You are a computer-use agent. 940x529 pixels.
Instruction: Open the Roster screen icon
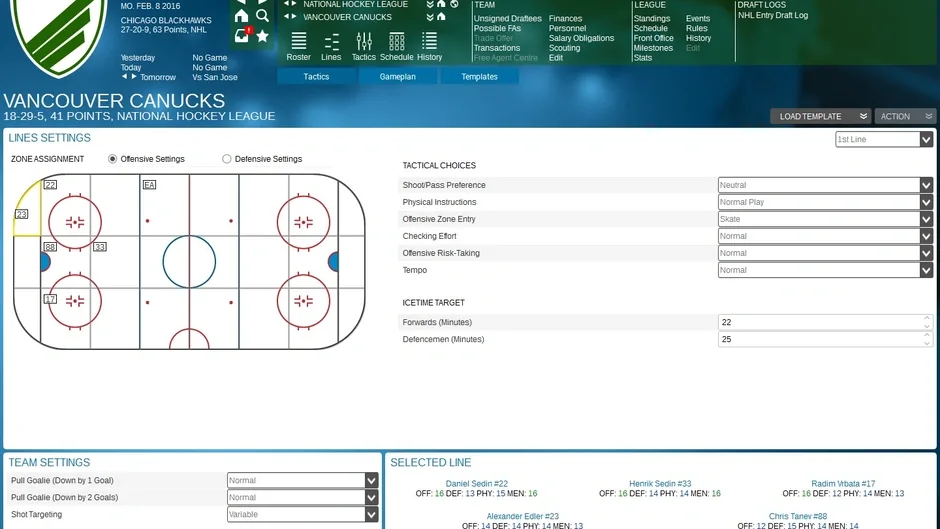tap(299, 47)
